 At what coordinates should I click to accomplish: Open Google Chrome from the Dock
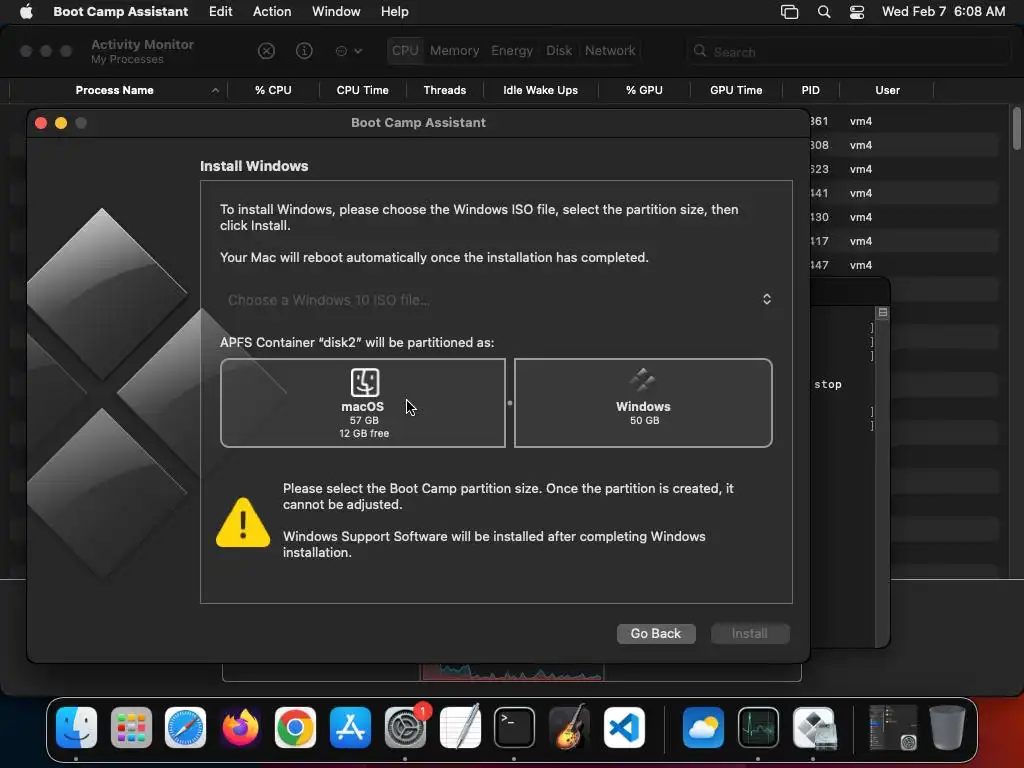[295, 727]
